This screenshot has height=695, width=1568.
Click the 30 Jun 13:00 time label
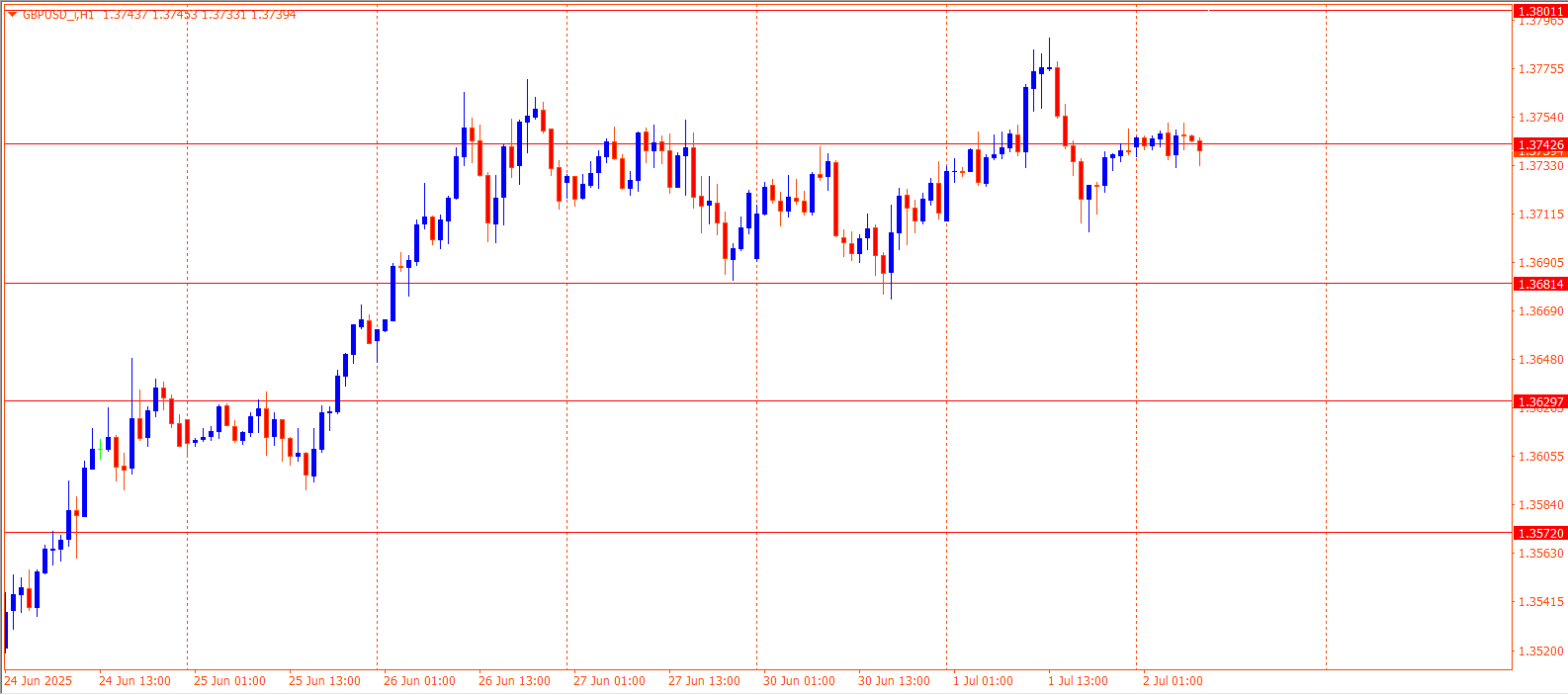pyautogui.click(x=894, y=681)
